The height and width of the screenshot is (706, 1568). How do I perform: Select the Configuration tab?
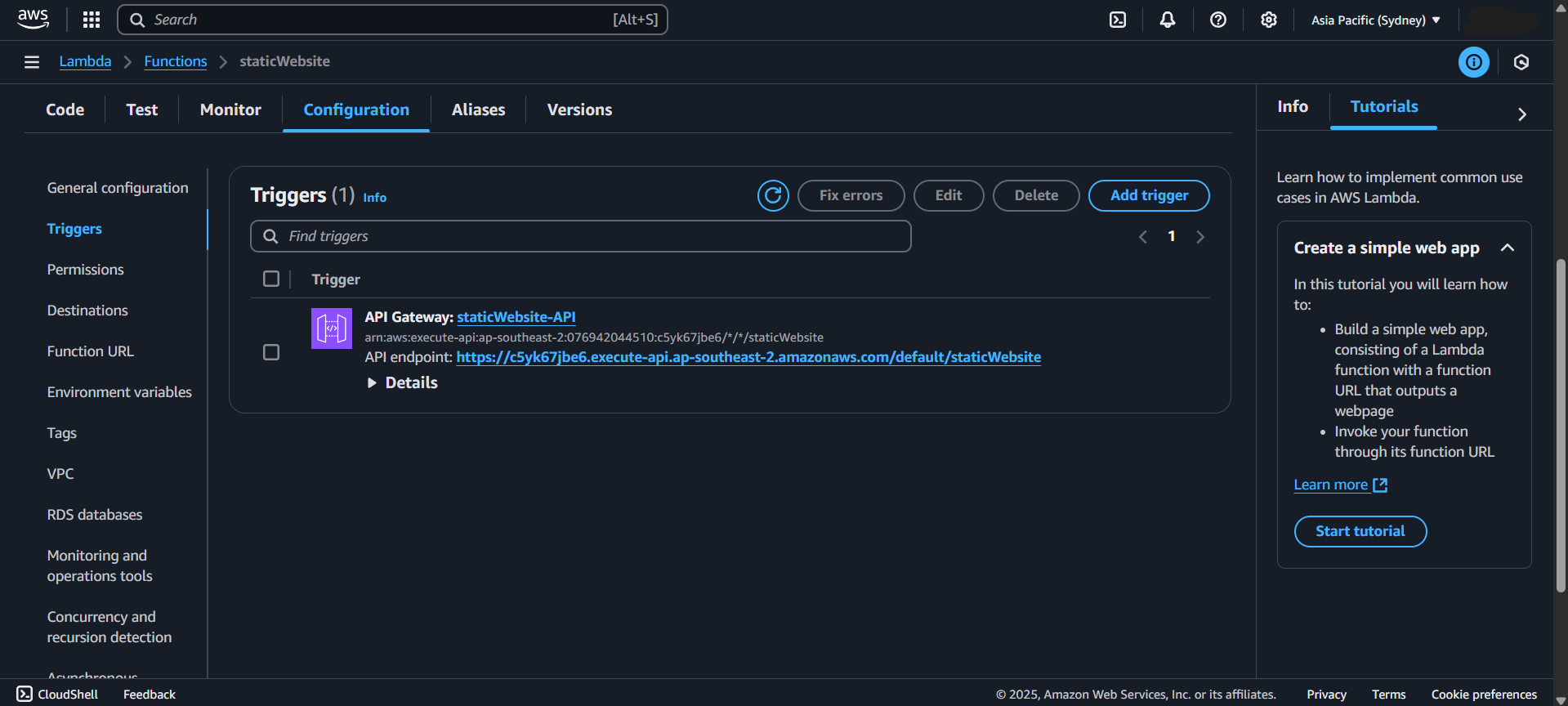pyautogui.click(x=356, y=109)
